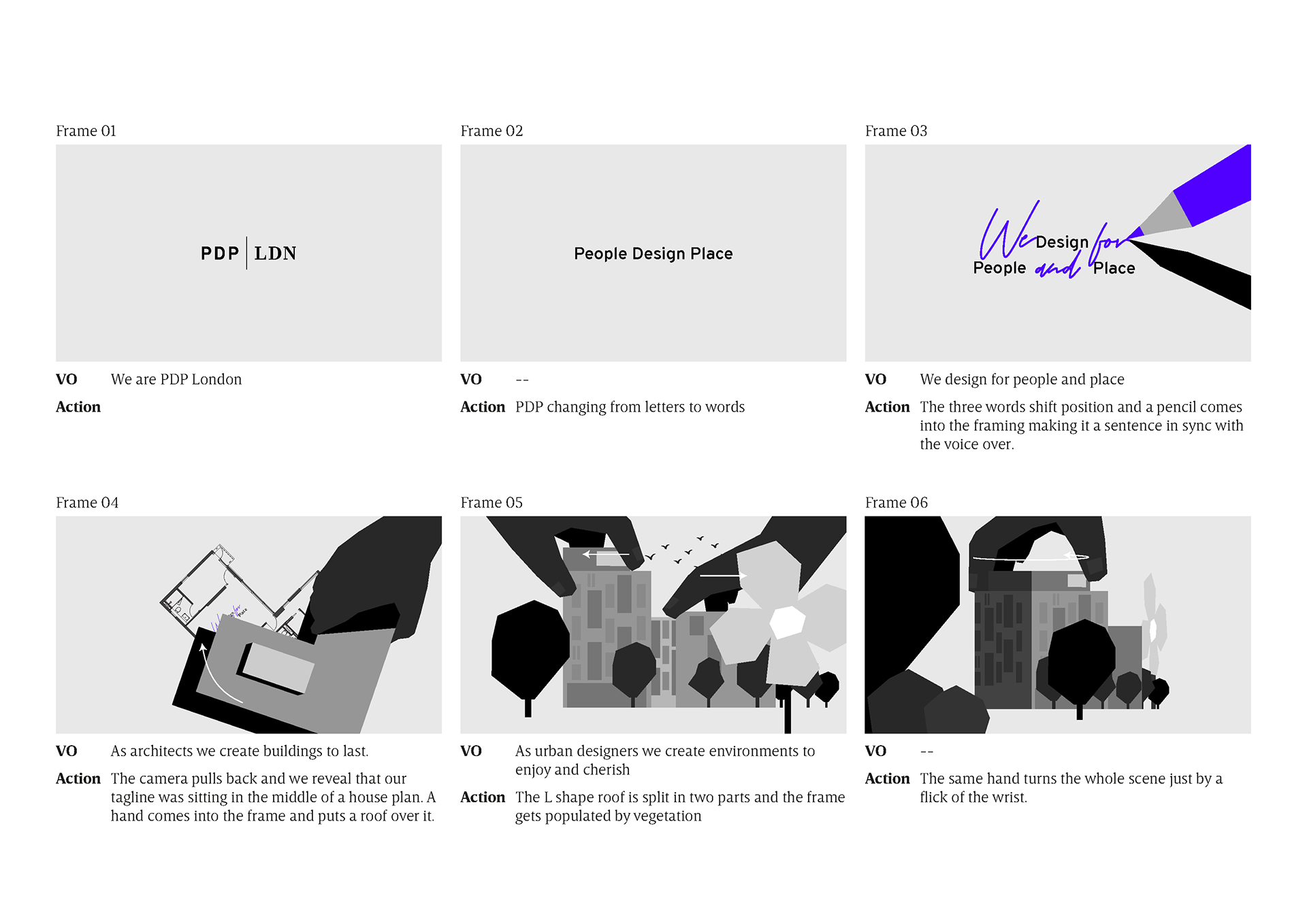Select the People Design Place text in Frame 02
Viewport: 1307px width, 924px height.
click(x=653, y=254)
